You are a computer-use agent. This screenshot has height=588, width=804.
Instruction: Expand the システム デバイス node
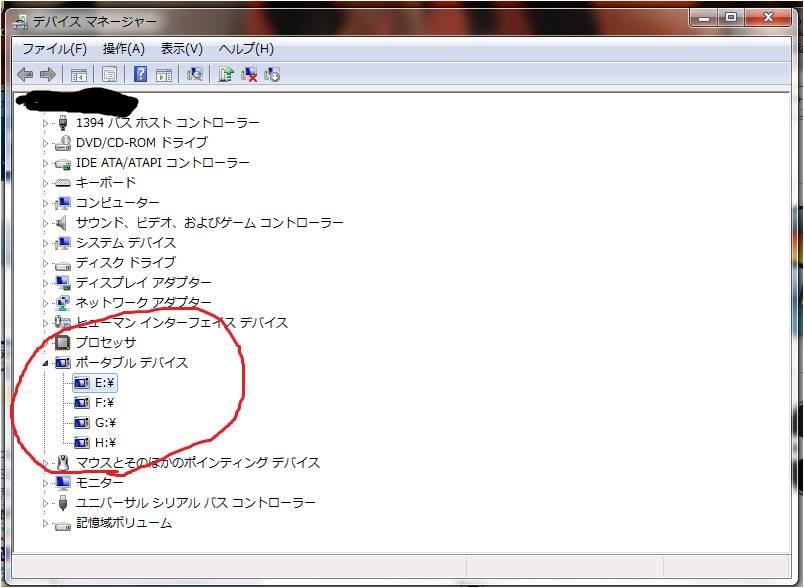45,243
